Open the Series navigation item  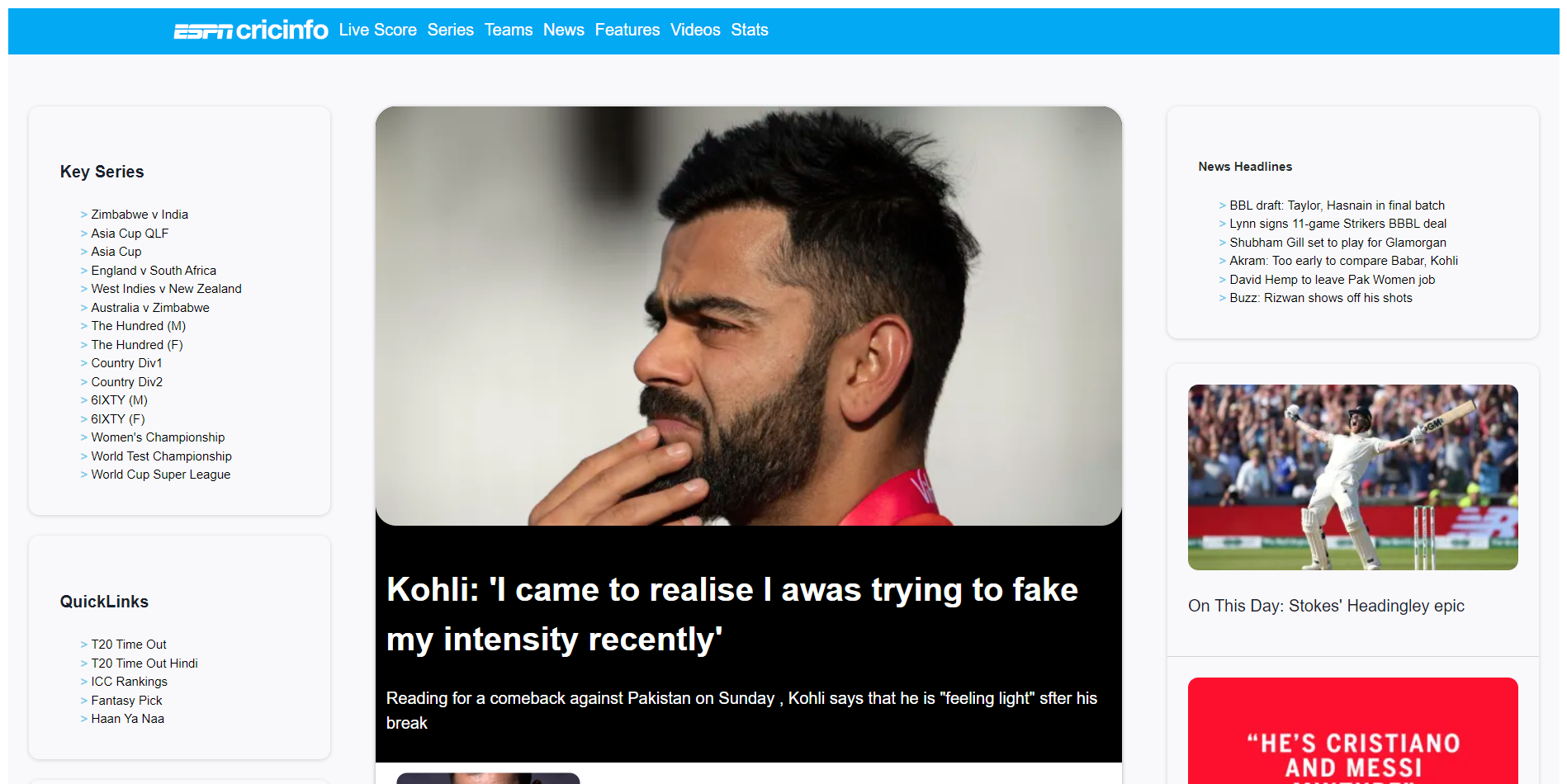coord(450,31)
